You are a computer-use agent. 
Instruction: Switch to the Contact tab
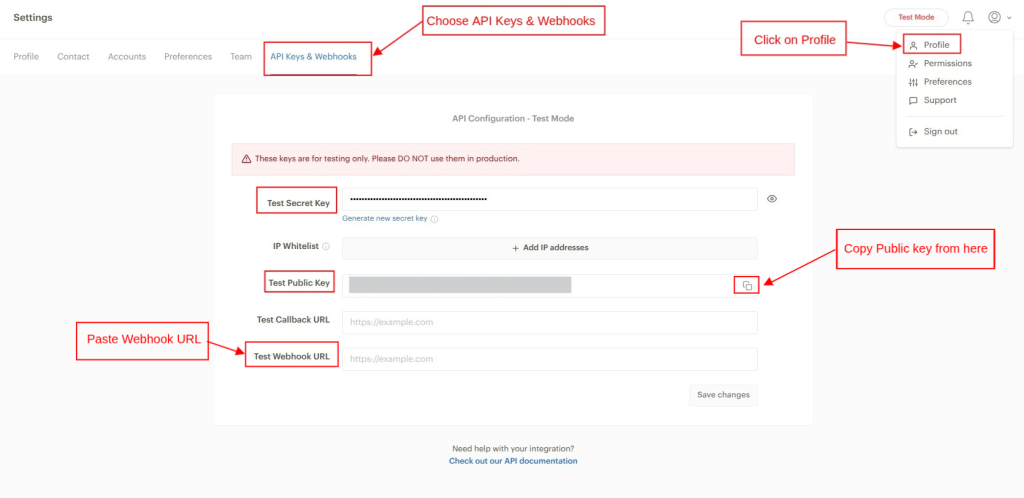(x=73, y=57)
